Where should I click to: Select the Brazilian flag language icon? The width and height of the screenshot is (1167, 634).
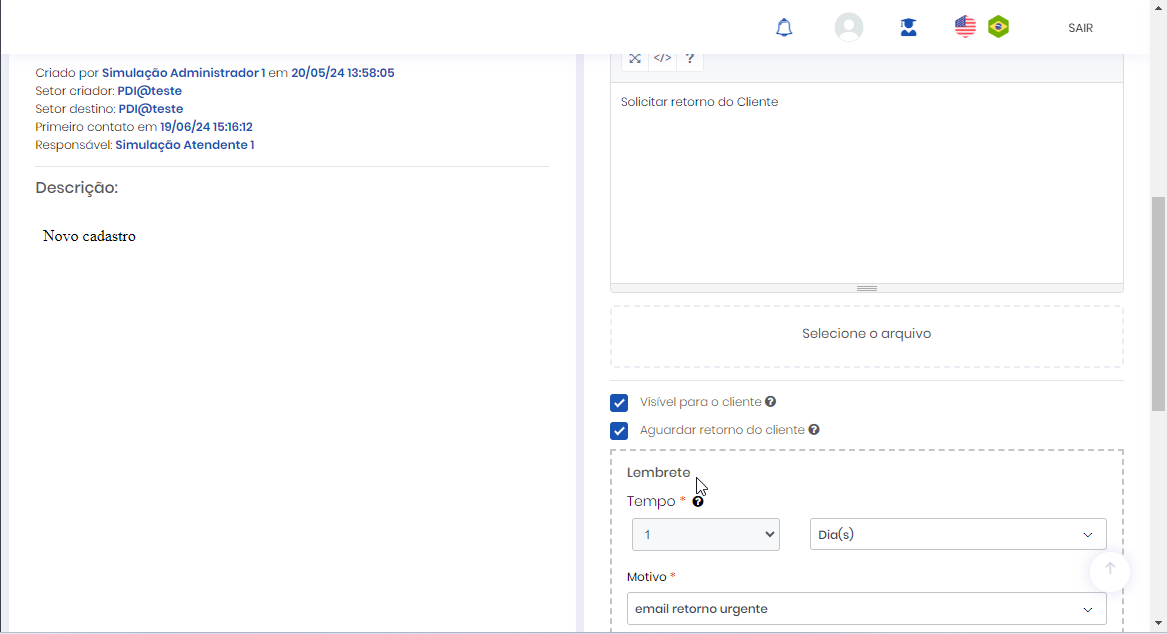[x=998, y=27]
